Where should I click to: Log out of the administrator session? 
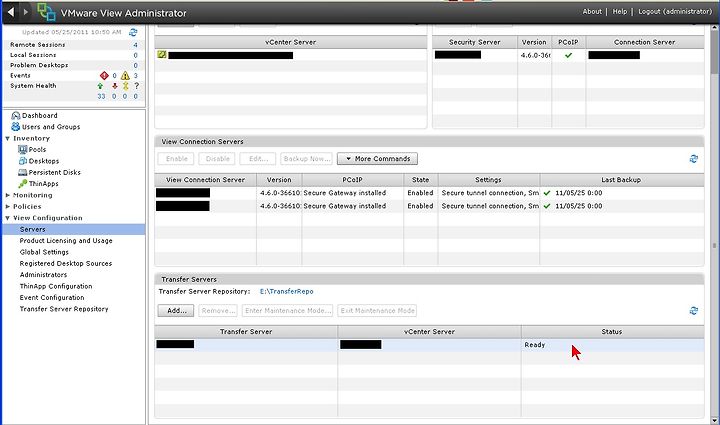pos(675,11)
